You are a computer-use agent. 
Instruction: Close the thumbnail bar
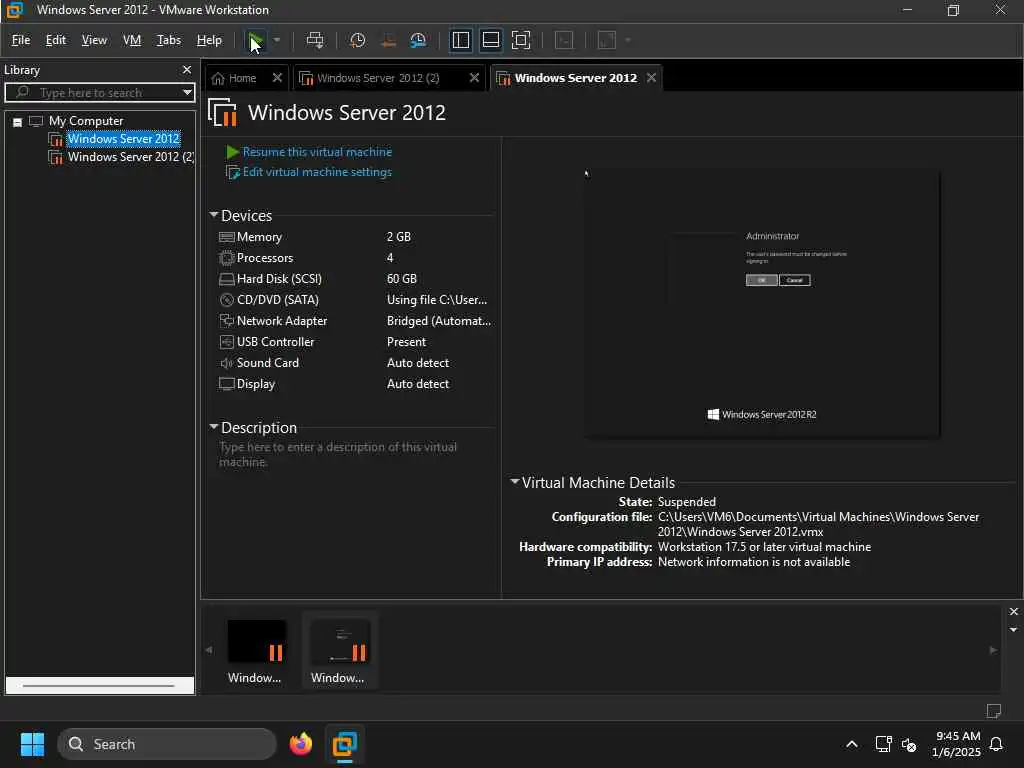pyautogui.click(x=1013, y=612)
